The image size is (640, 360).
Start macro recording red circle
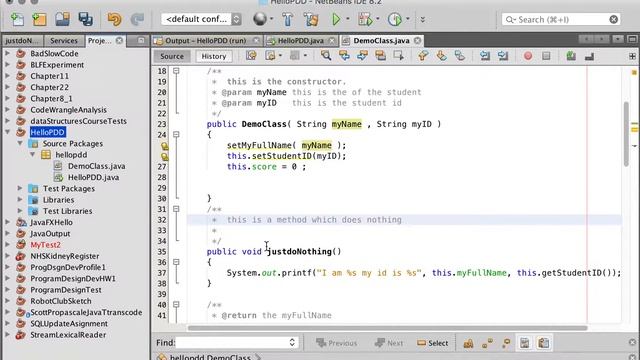[528, 56]
